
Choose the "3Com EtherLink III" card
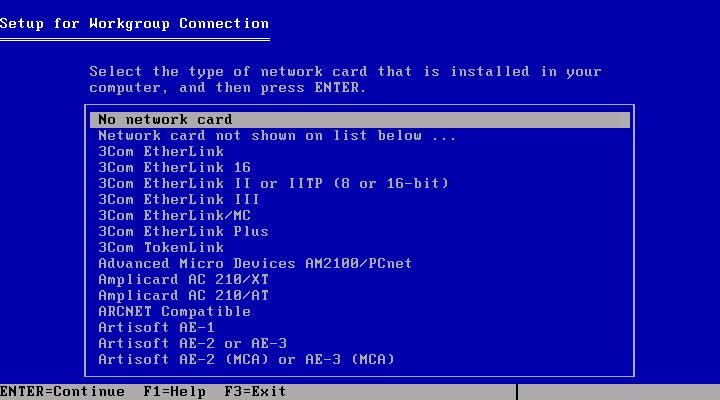click(x=179, y=200)
